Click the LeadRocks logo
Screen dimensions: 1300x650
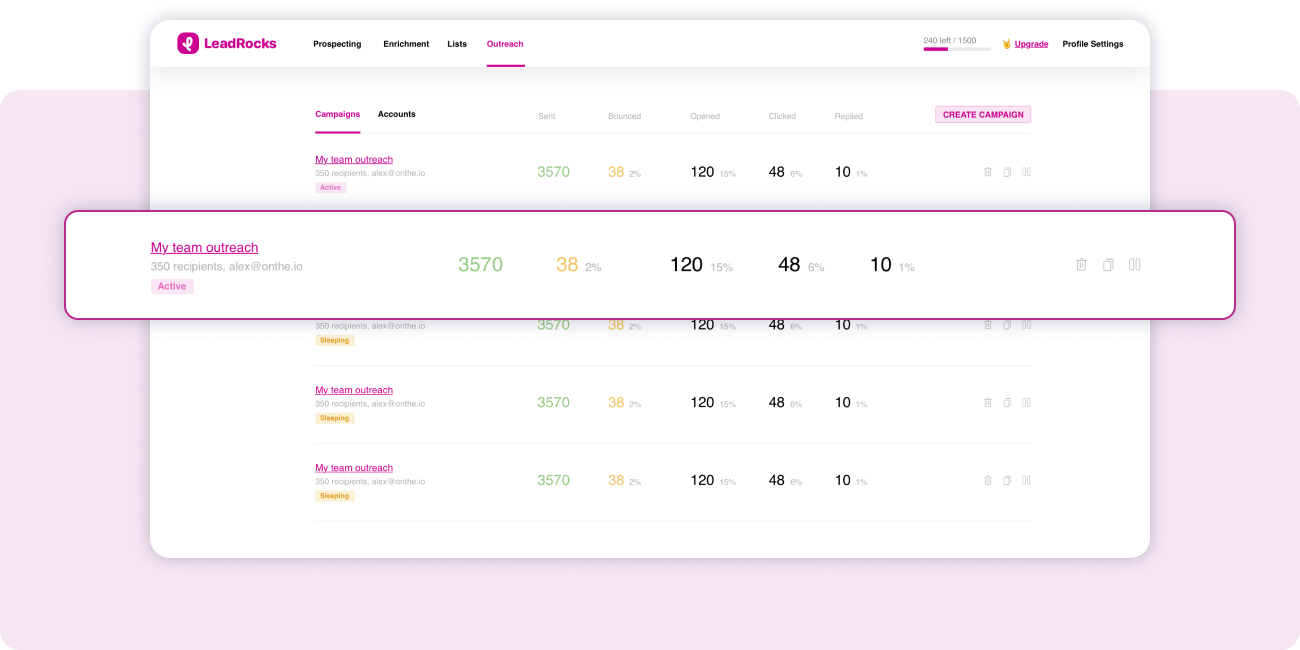pyautogui.click(x=227, y=44)
